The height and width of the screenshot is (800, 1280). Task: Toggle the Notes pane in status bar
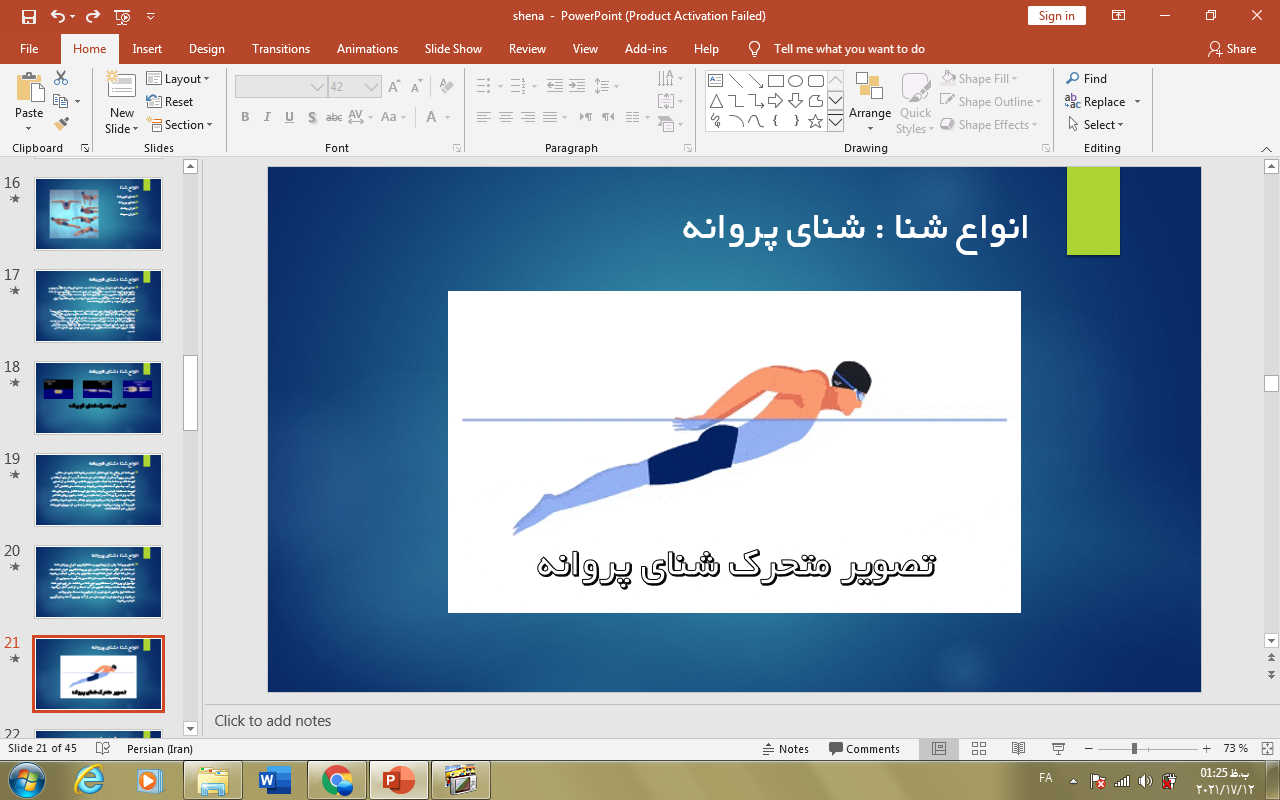click(785, 748)
